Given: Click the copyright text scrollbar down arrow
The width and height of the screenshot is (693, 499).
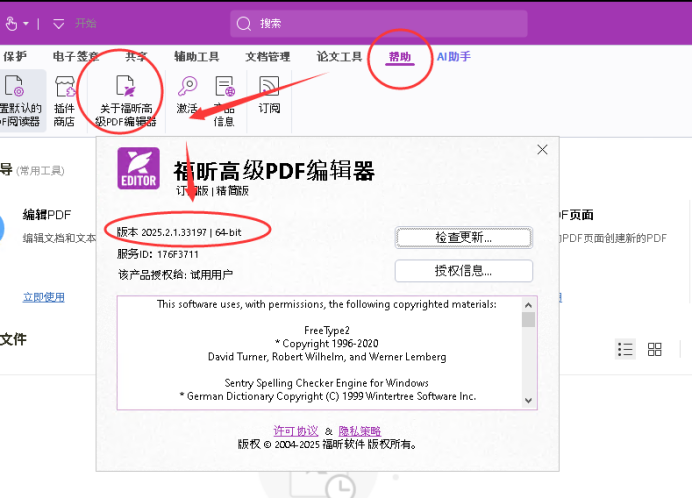Looking at the screenshot, I should click(528, 400).
